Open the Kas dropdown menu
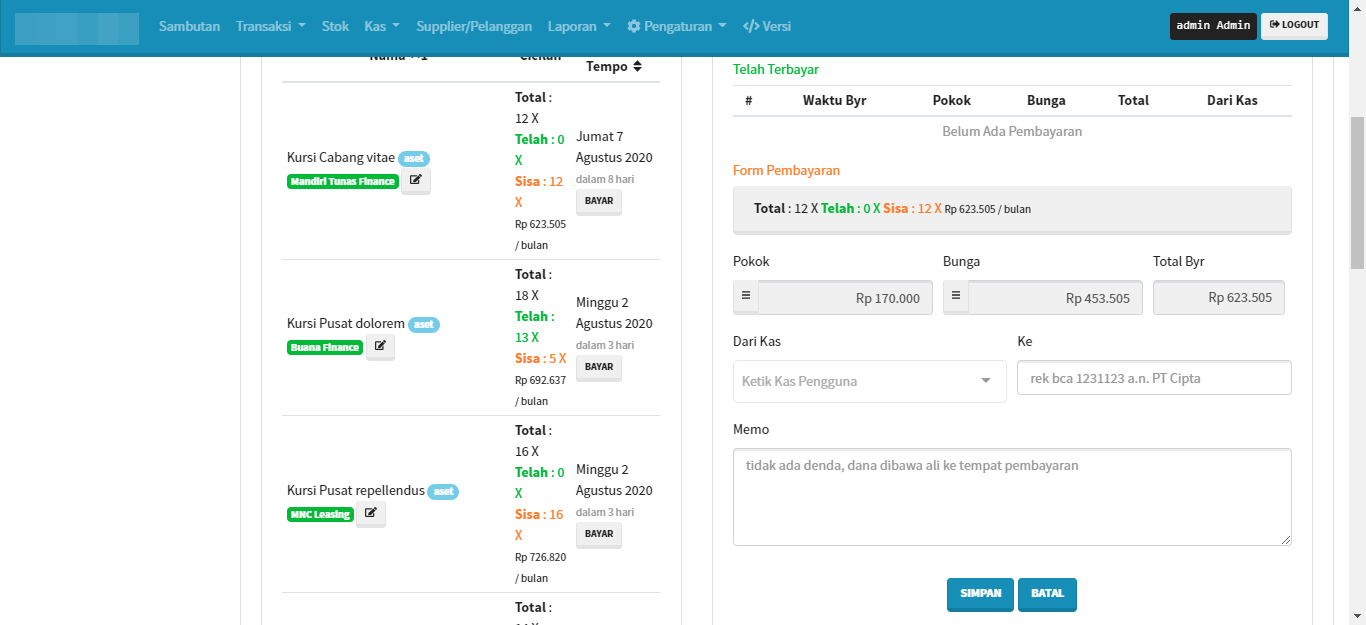 coord(382,26)
